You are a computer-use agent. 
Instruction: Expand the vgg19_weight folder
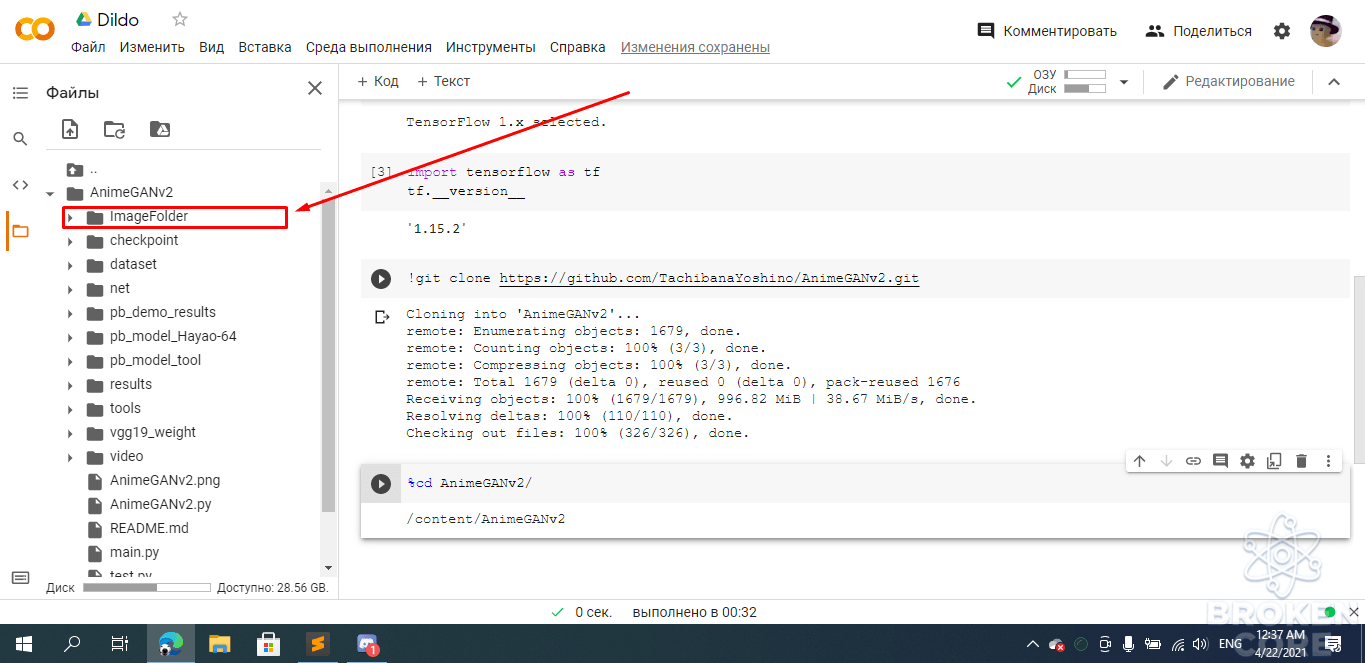click(x=70, y=433)
